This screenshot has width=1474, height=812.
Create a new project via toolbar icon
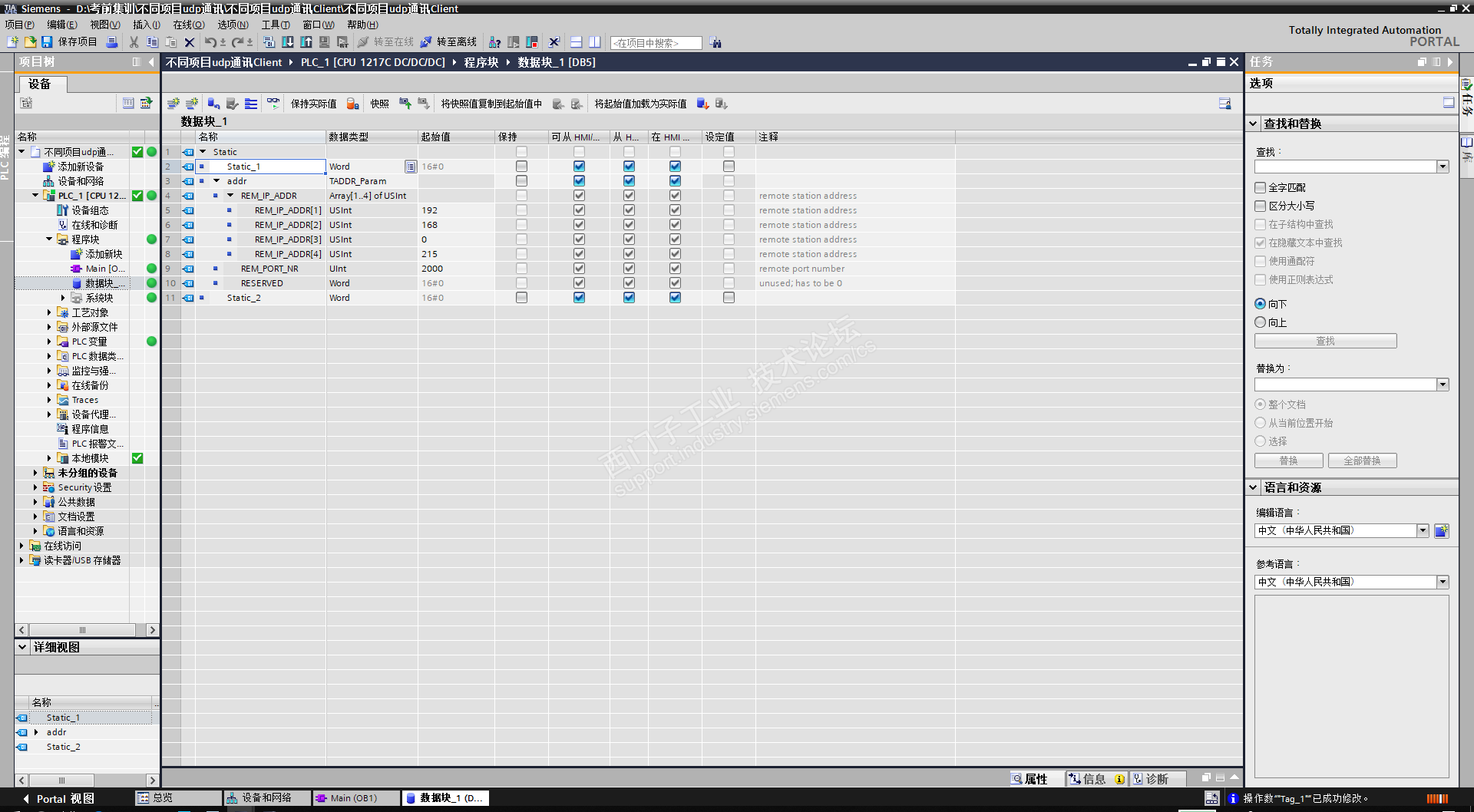click(x=12, y=42)
